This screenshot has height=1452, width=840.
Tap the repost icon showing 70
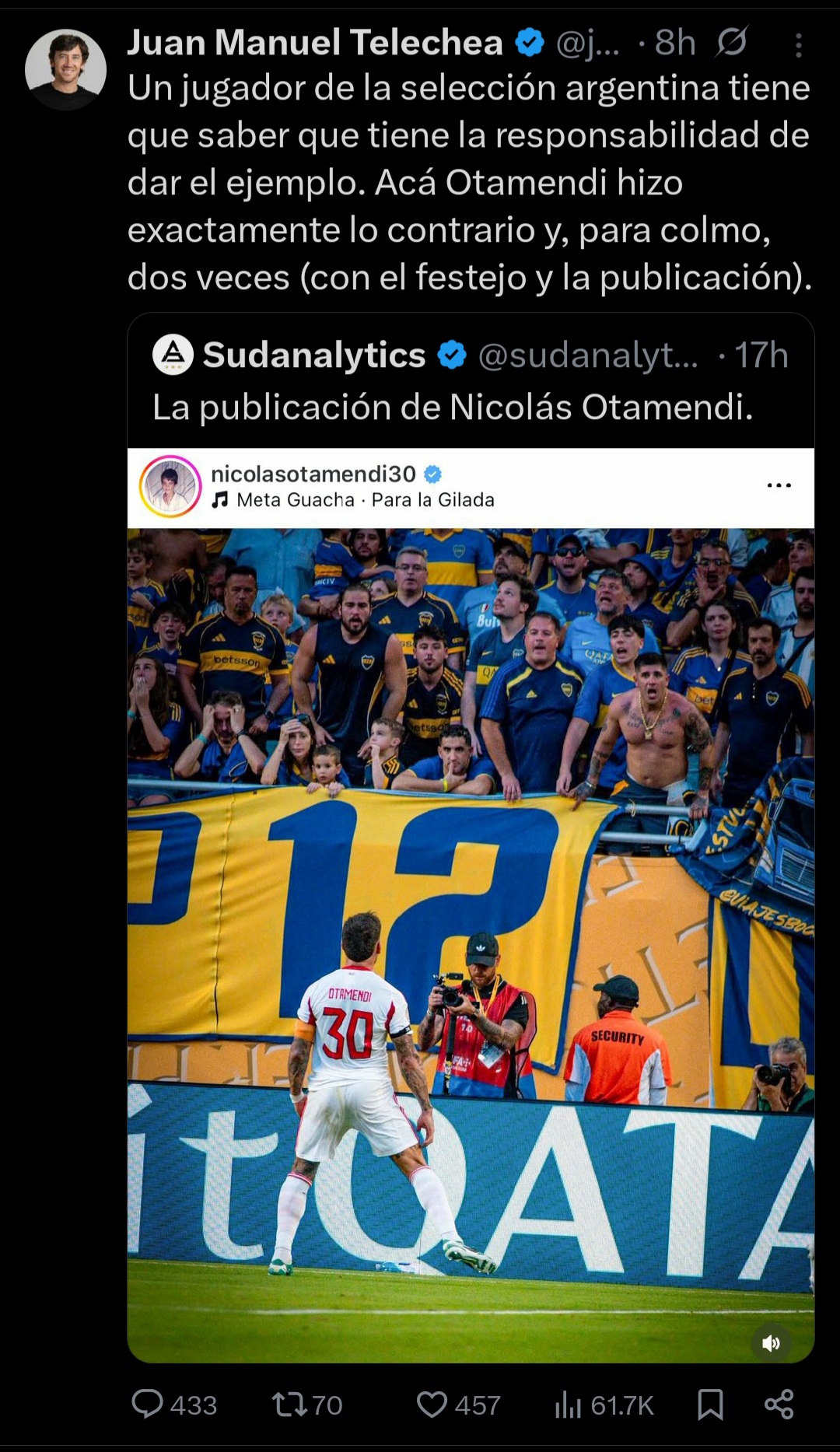point(289,1404)
